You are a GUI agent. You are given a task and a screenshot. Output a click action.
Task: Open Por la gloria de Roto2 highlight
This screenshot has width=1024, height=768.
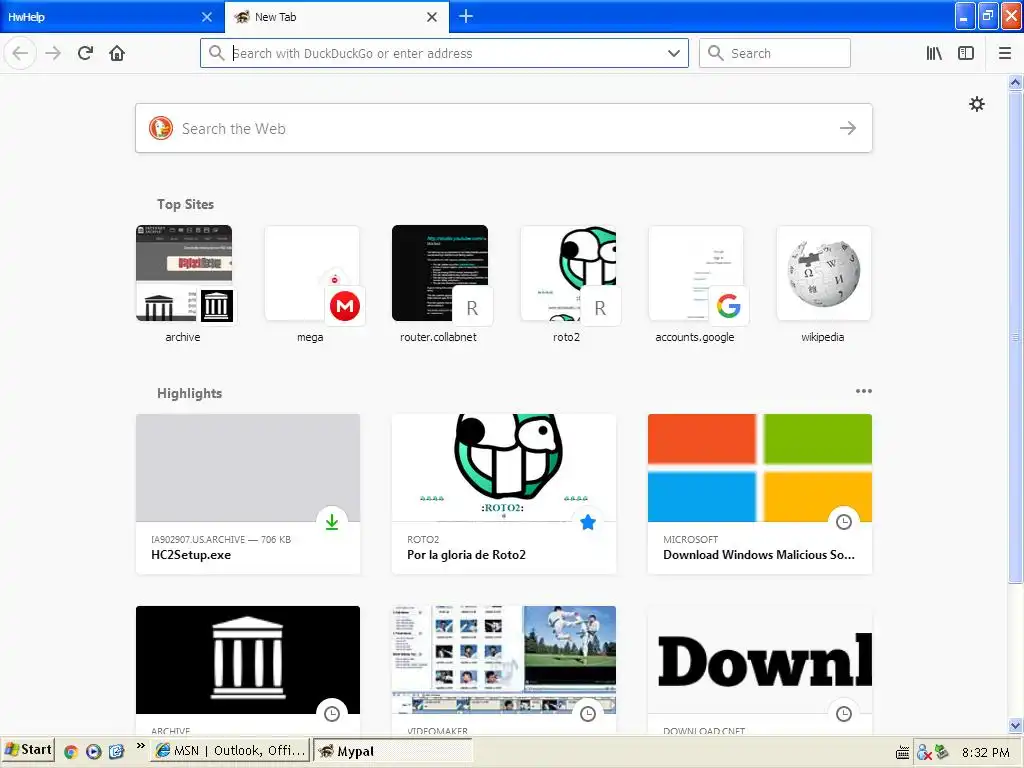click(504, 494)
